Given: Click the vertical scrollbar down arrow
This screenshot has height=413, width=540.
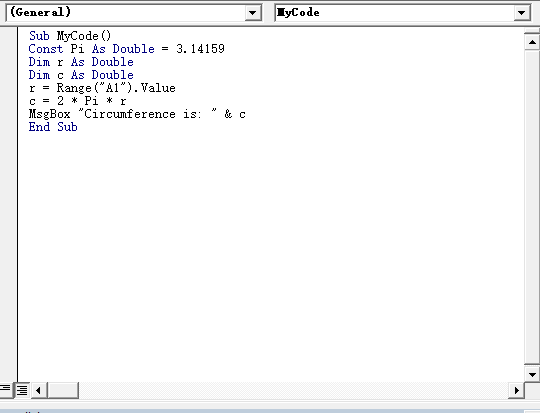Looking at the screenshot, I should point(532,374).
